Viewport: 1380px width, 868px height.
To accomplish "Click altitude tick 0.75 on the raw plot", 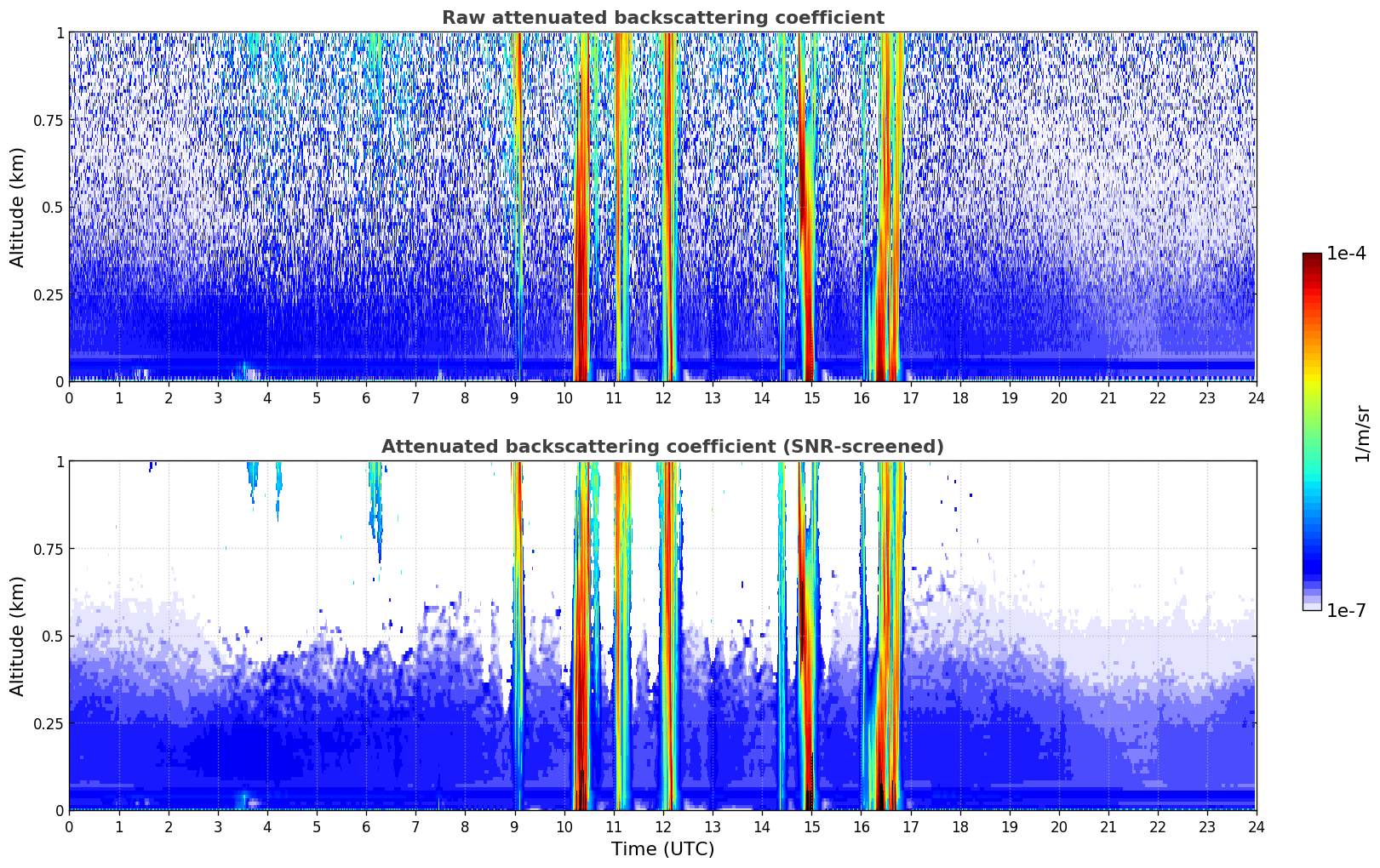I will (x=49, y=120).
